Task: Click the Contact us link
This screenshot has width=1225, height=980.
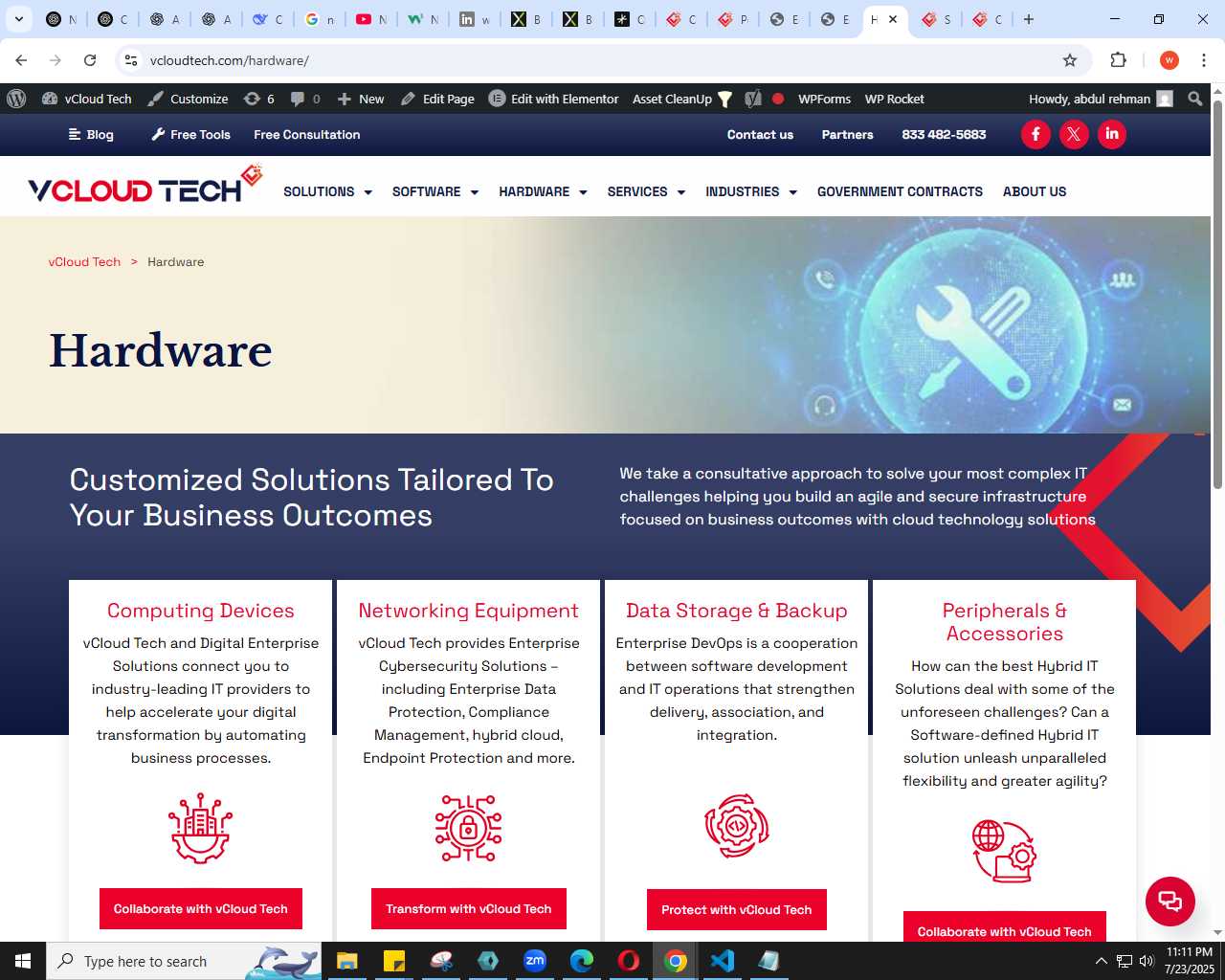Action: [760, 134]
